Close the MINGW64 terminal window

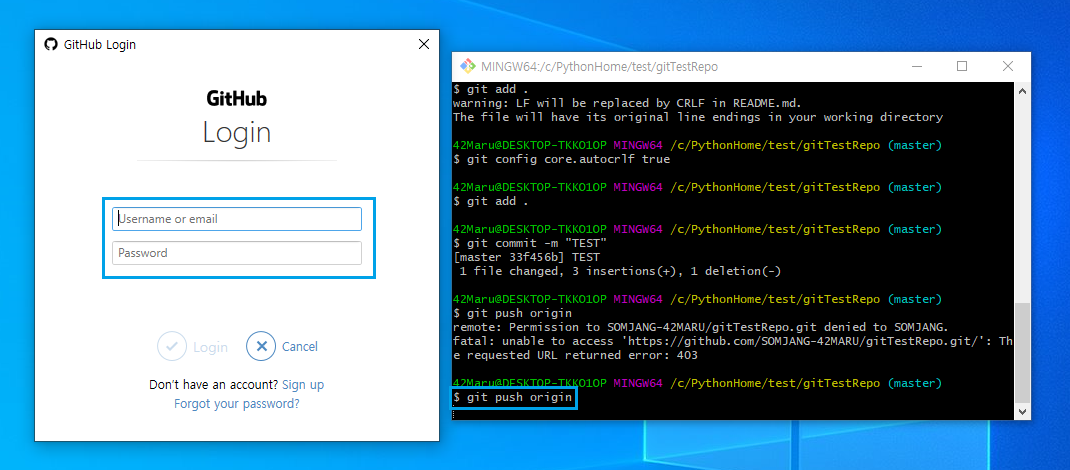1007,66
